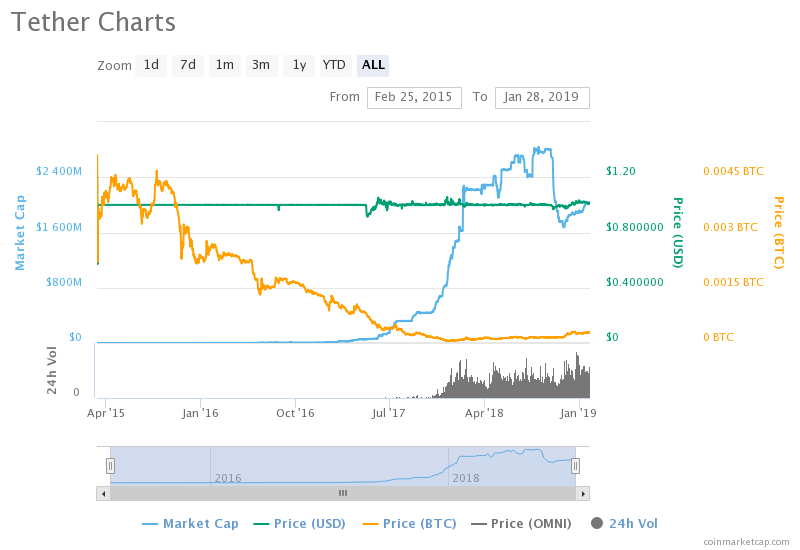The image size is (800, 550).
Task: Toggle the Market Cap series label
Action: pos(200,523)
